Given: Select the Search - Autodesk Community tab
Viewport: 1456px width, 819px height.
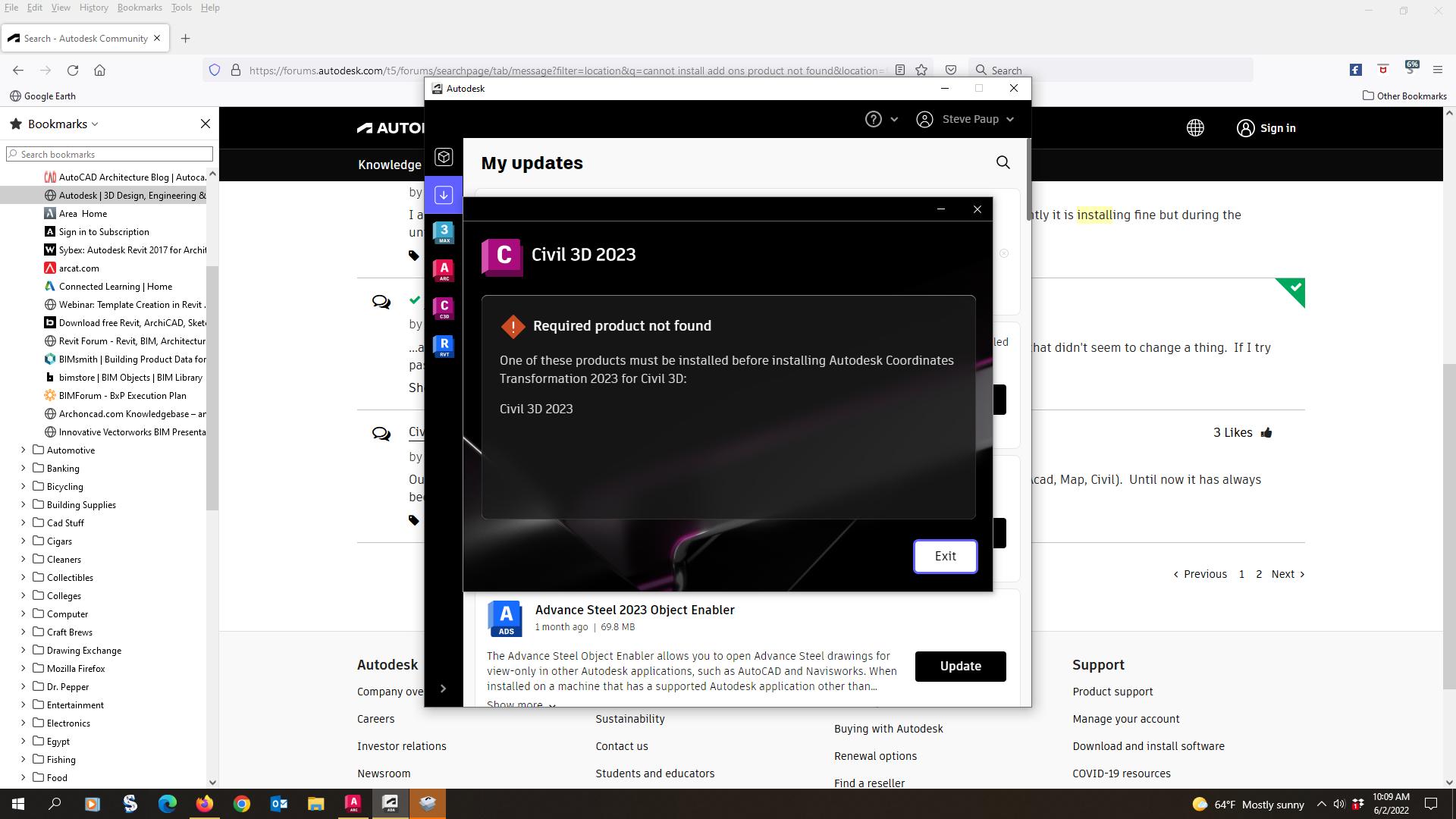Looking at the screenshot, I should point(85,38).
